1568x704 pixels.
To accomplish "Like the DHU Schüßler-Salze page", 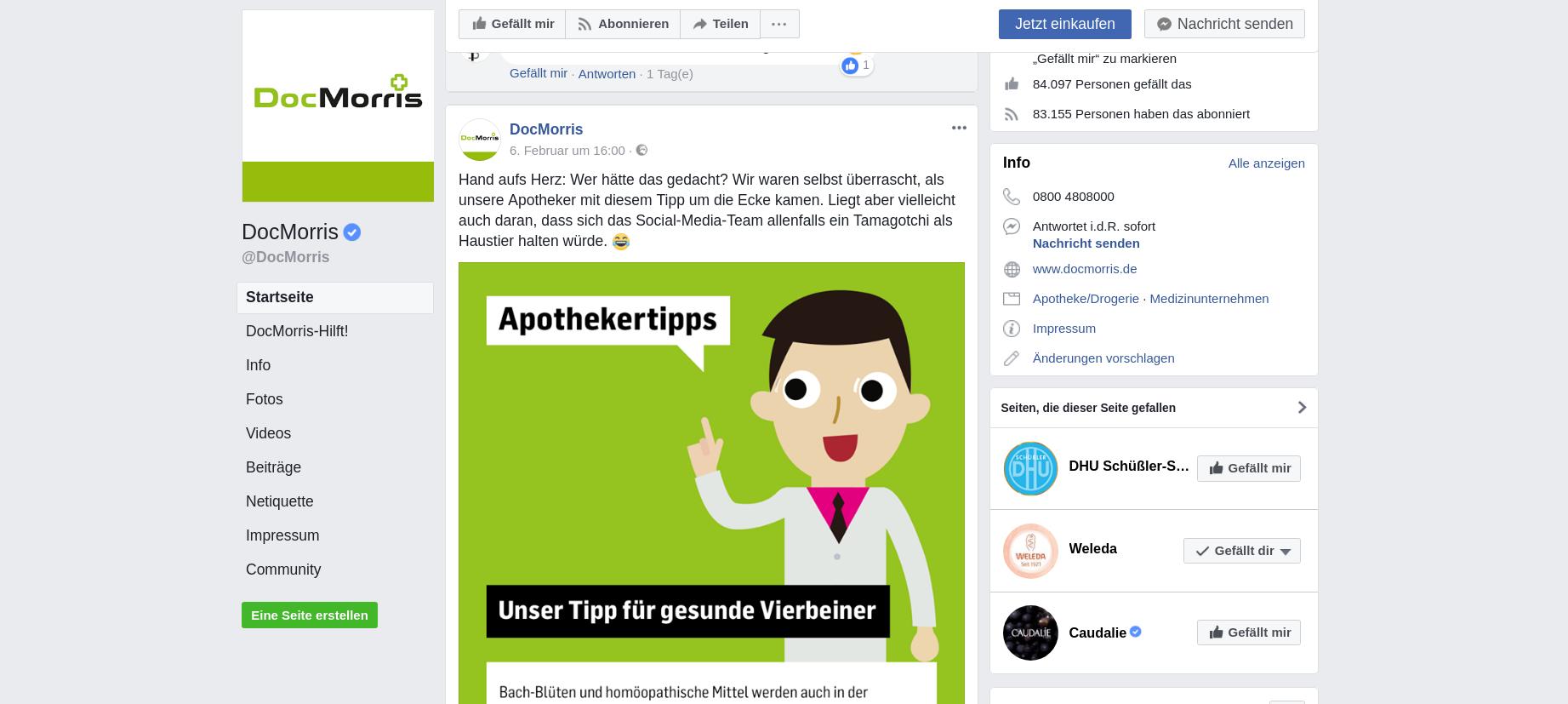I will [1249, 468].
